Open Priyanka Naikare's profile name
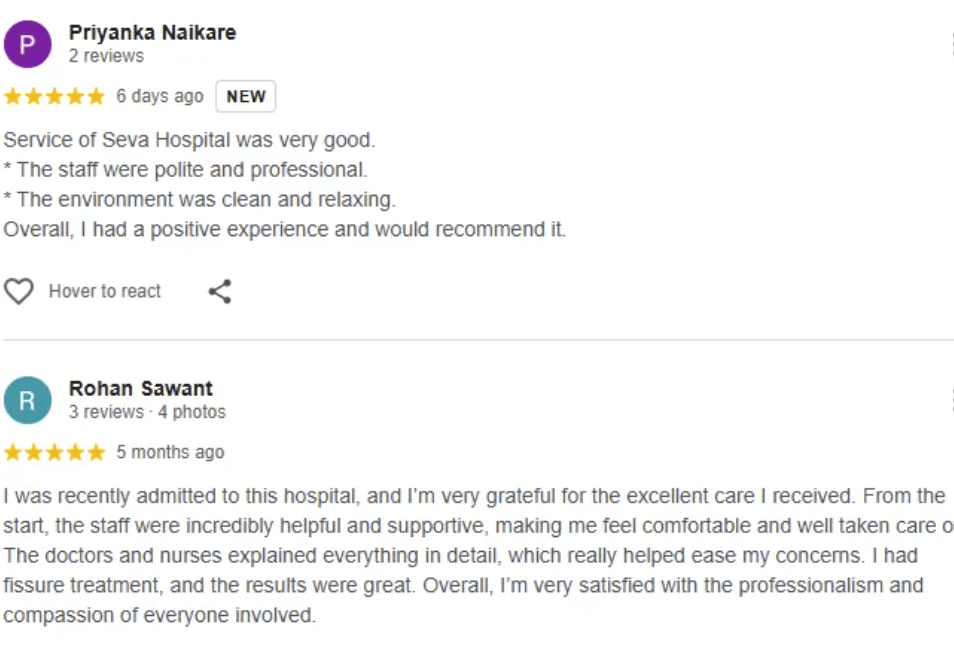The width and height of the screenshot is (954, 651). [152, 32]
